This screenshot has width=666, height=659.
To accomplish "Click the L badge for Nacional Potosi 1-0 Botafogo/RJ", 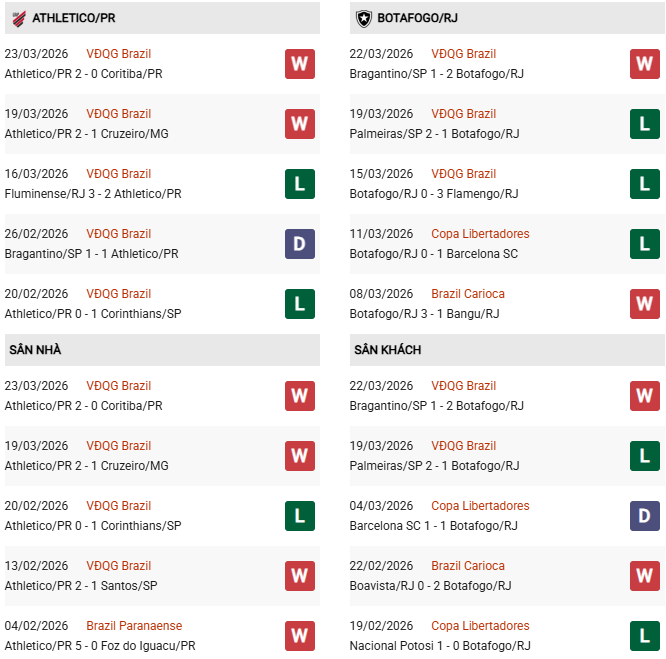I will tap(645, 636).
